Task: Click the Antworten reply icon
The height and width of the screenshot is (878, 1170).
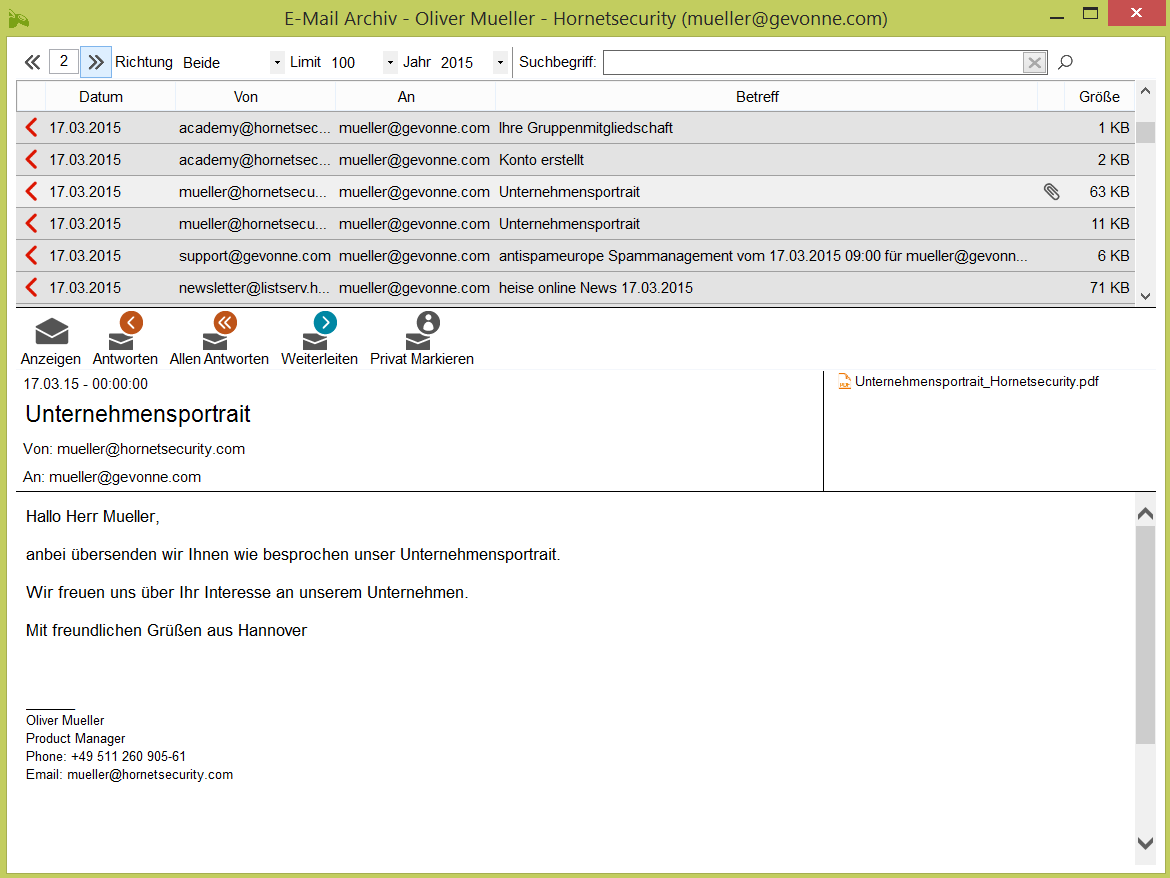Action: [x=125, y=330]
